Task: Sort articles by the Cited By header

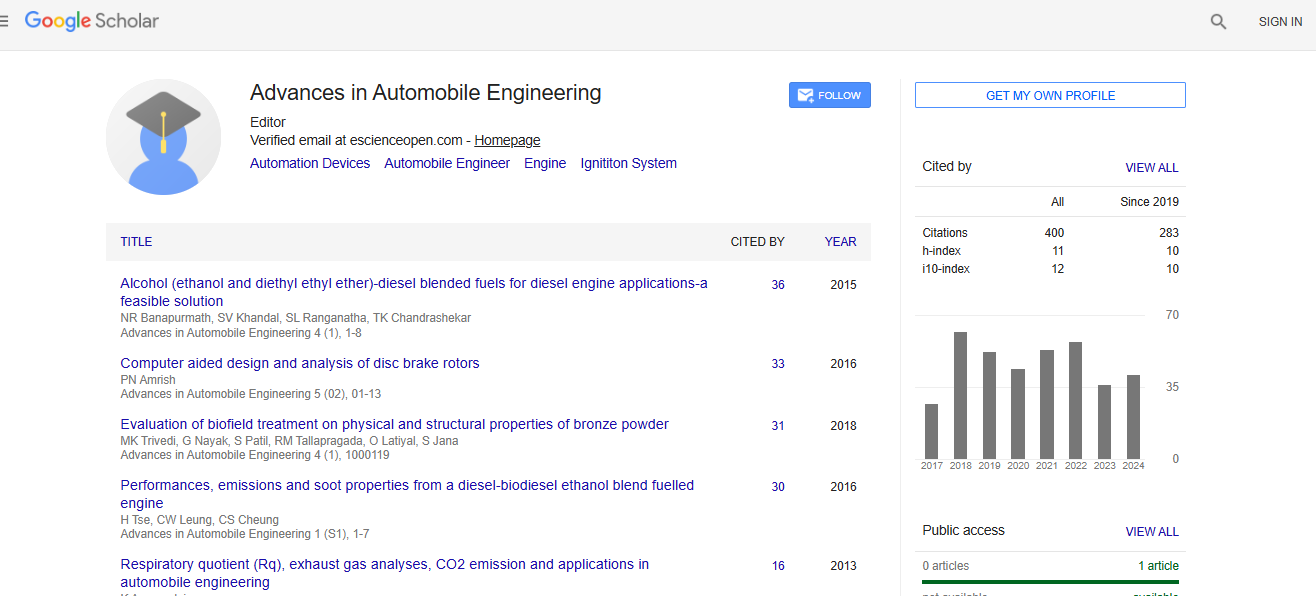Action: (x=757, y=242)
